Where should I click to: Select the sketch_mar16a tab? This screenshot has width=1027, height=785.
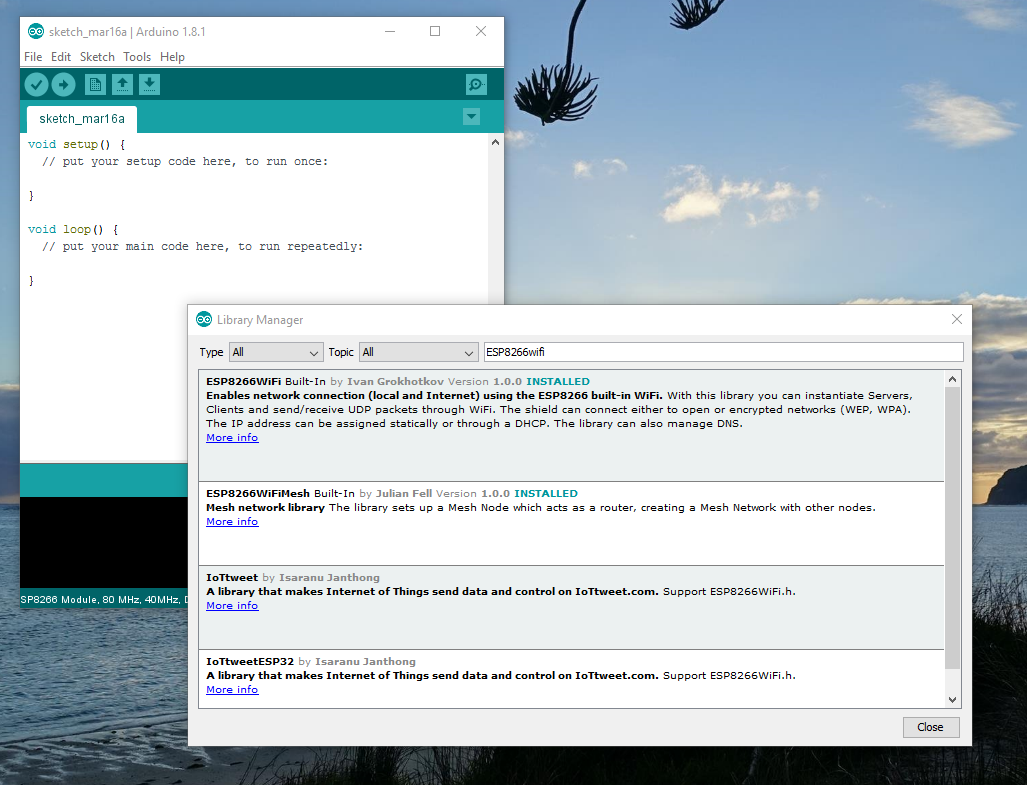point(82,119)
